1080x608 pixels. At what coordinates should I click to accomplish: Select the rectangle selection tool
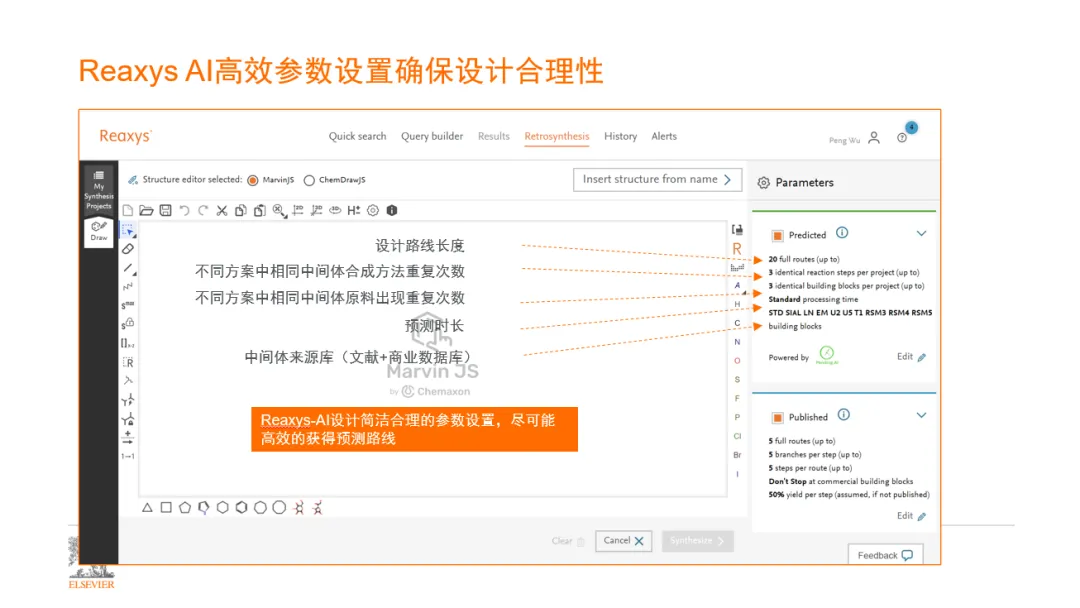coord(128,231)
